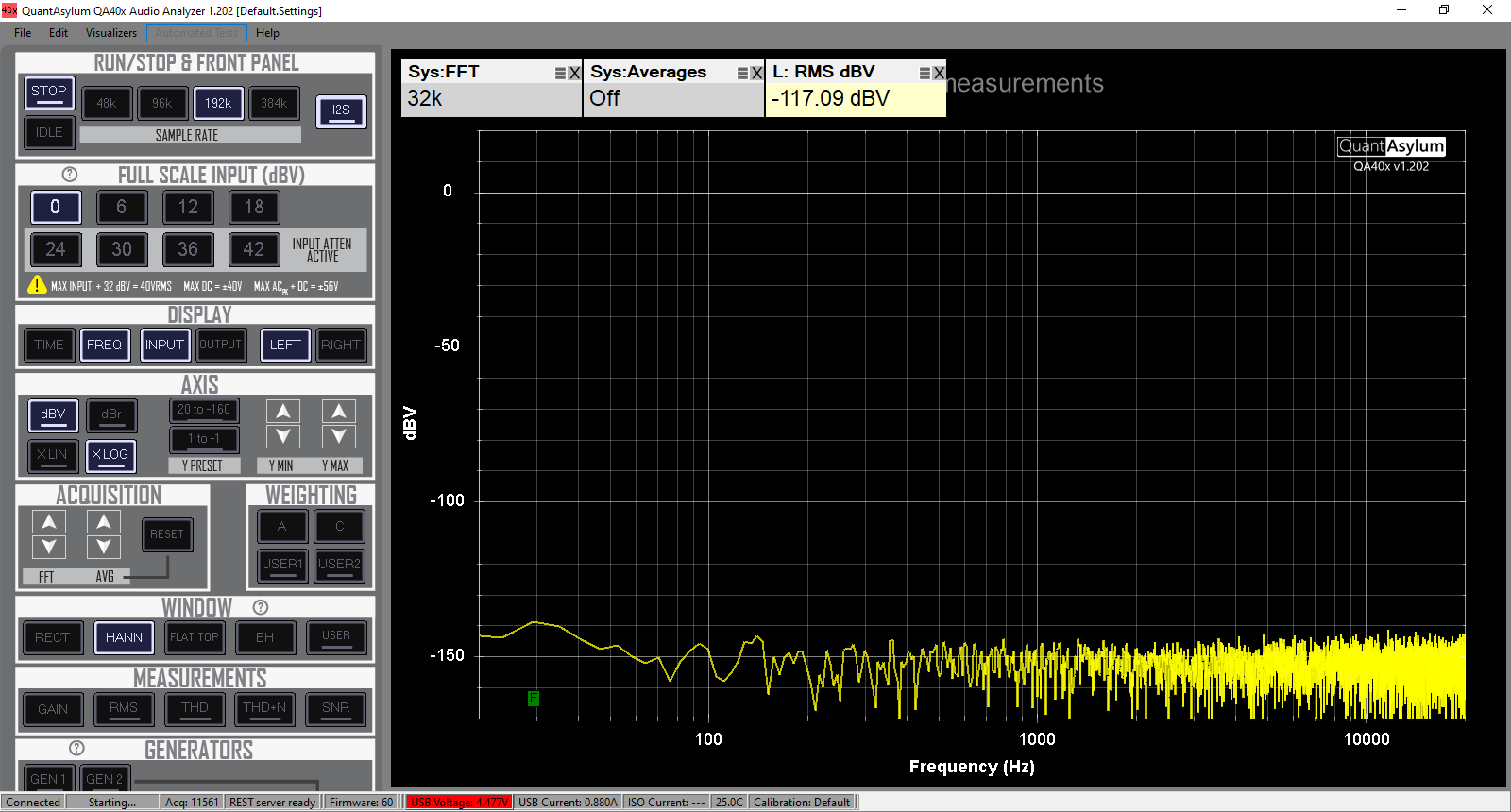Viewport: 1511px width, 812px height.
Task: Switch X axis to linear (X LIN)
Action: click(x=54, y=456)
